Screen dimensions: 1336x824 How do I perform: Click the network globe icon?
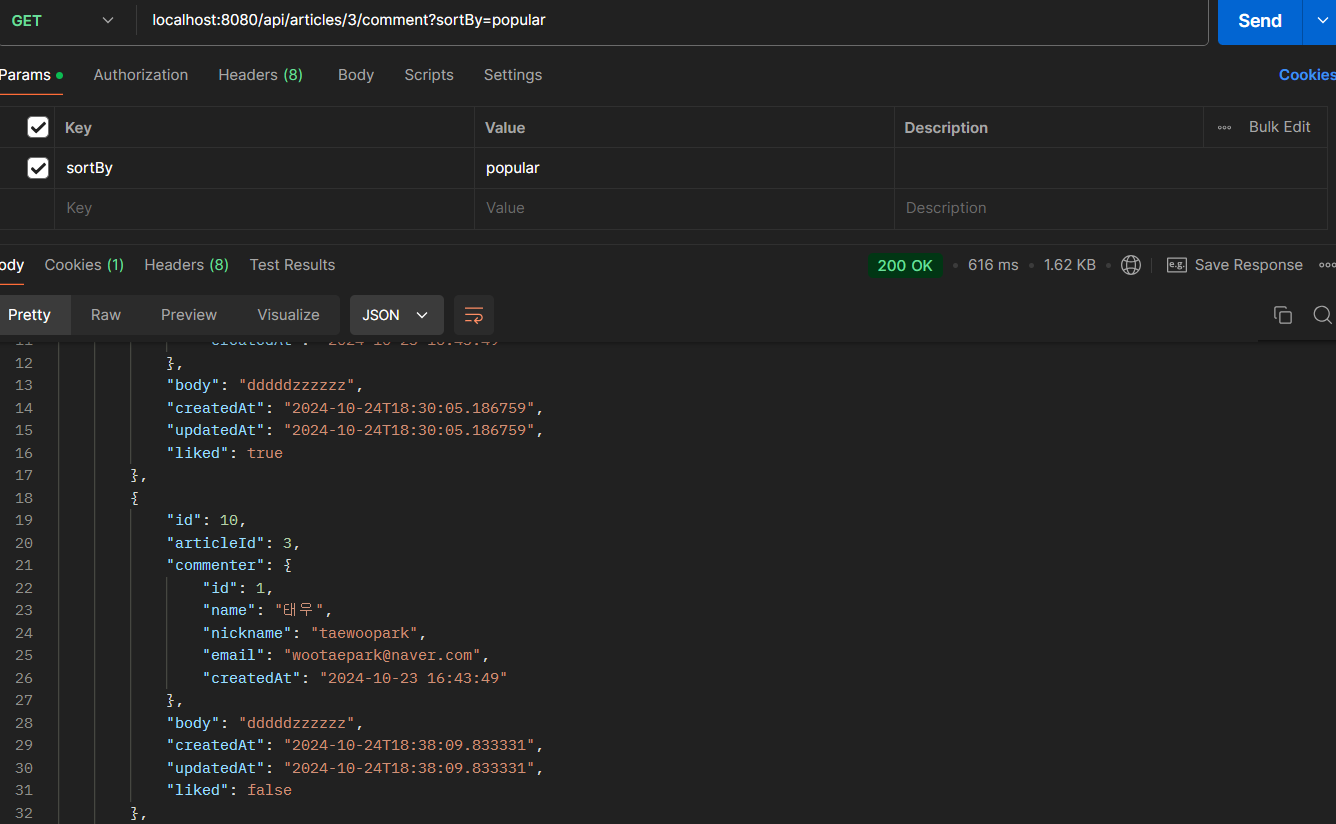click(x=1131, y=265)
